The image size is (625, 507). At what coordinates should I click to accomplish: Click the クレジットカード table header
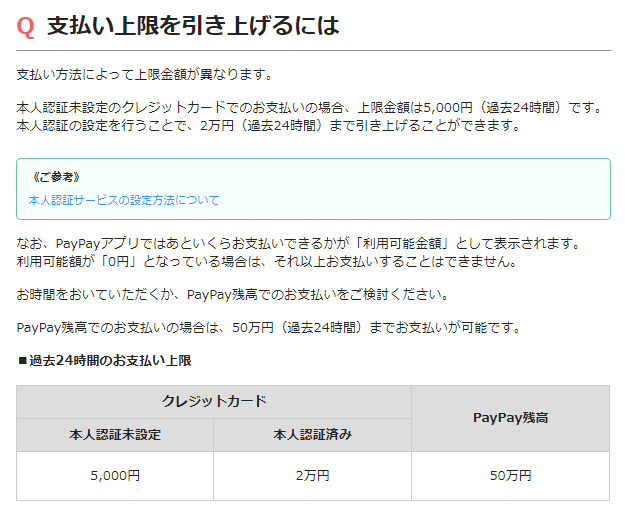click(214, 401)
